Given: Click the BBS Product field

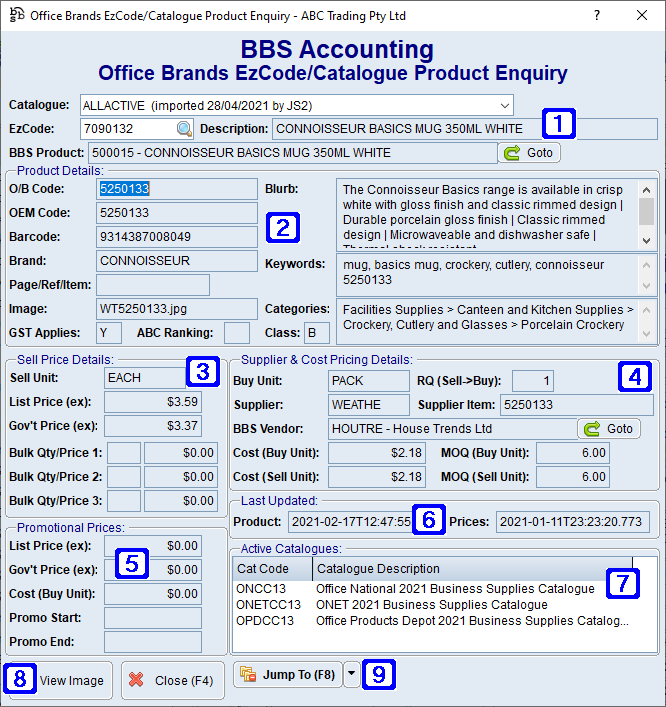Looking at the screenshot, I should pos(293,153).
